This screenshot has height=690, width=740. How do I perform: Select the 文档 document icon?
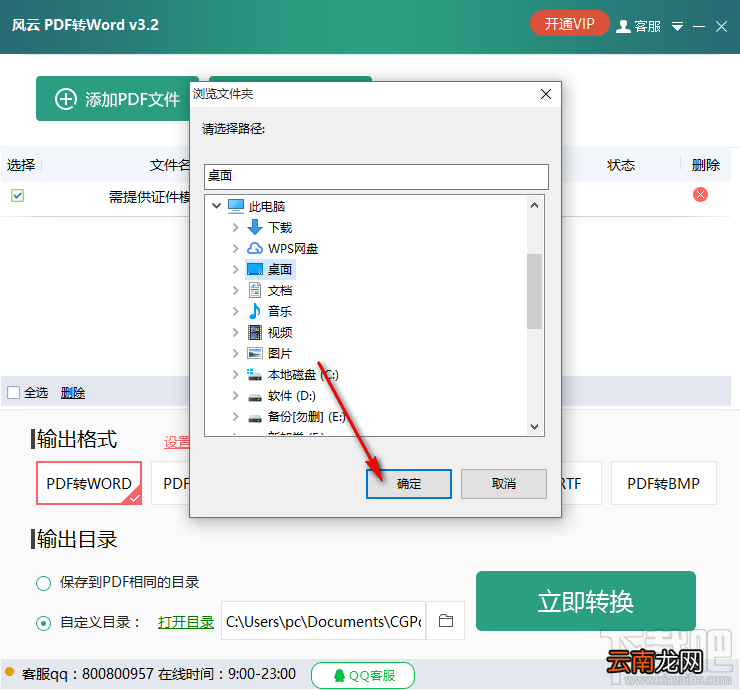(255, 290)
